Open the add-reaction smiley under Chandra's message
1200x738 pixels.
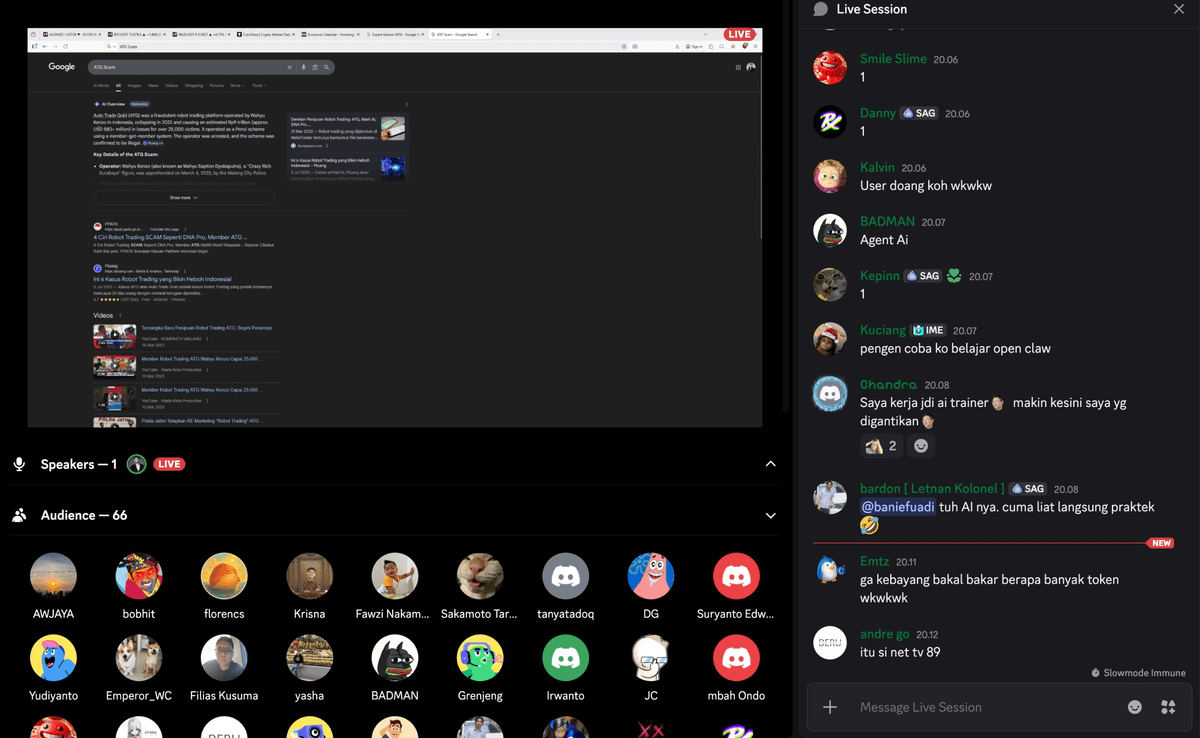click(x=921, y=445)
